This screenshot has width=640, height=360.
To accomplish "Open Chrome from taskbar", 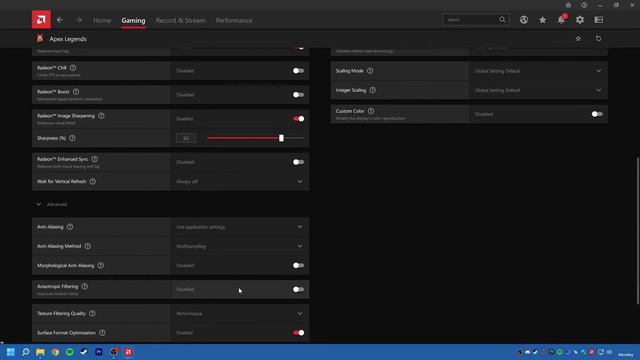I will tap(55, 352).
